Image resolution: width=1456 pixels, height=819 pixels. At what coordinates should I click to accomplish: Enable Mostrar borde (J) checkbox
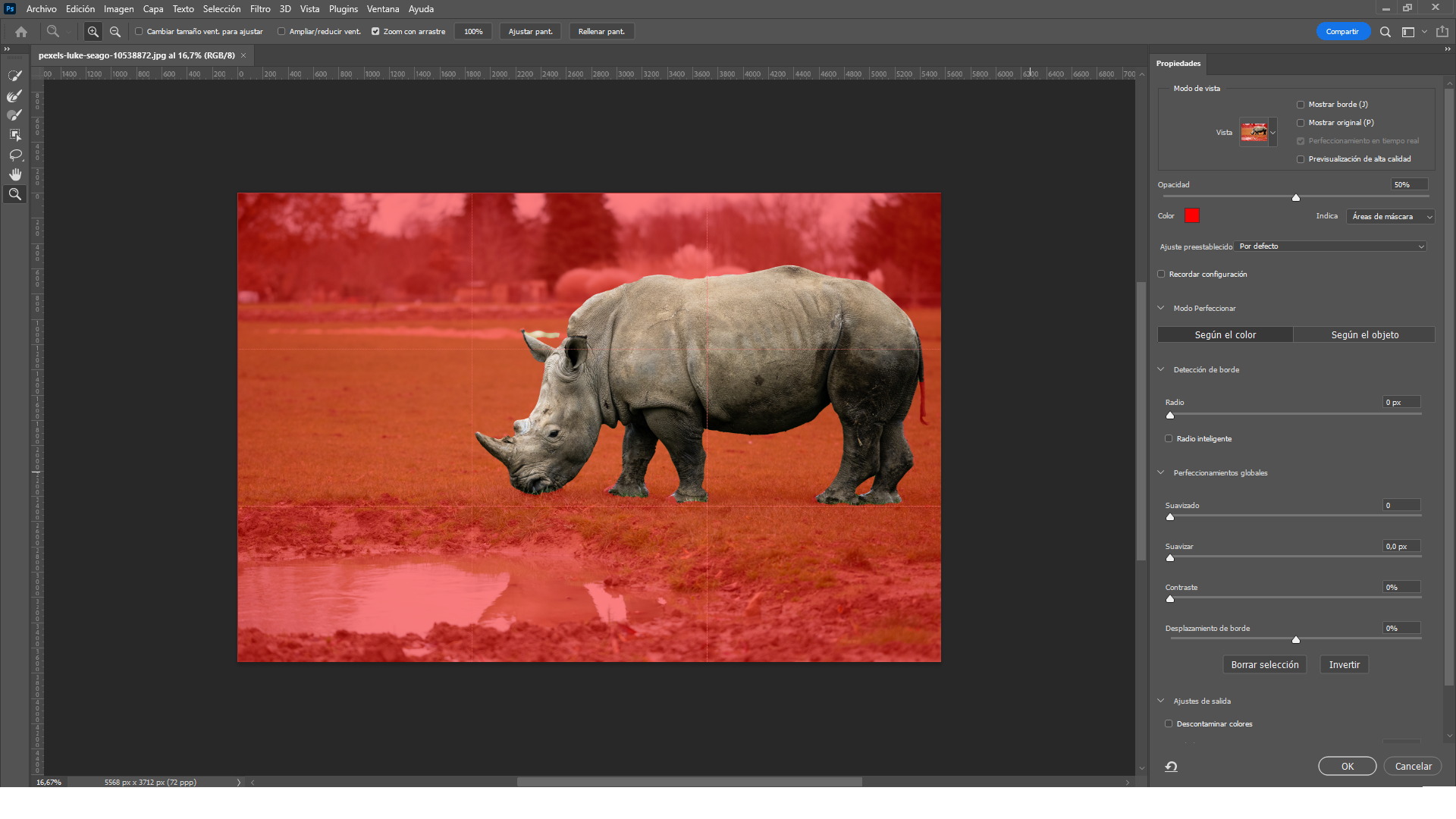click(x=1301, y=105)
